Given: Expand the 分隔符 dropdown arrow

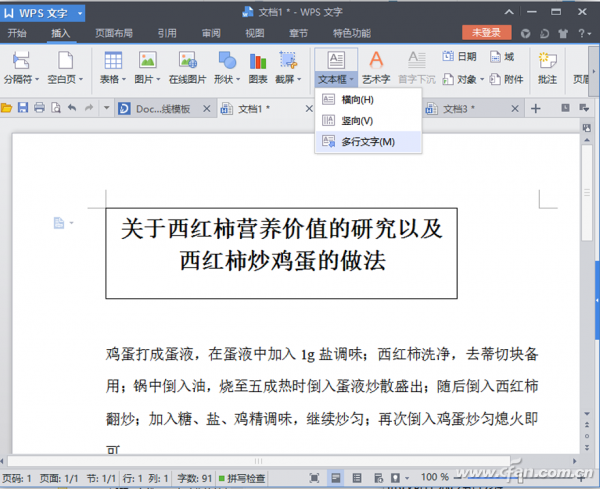Looking at the screenshot, I should tap(37, 80).
